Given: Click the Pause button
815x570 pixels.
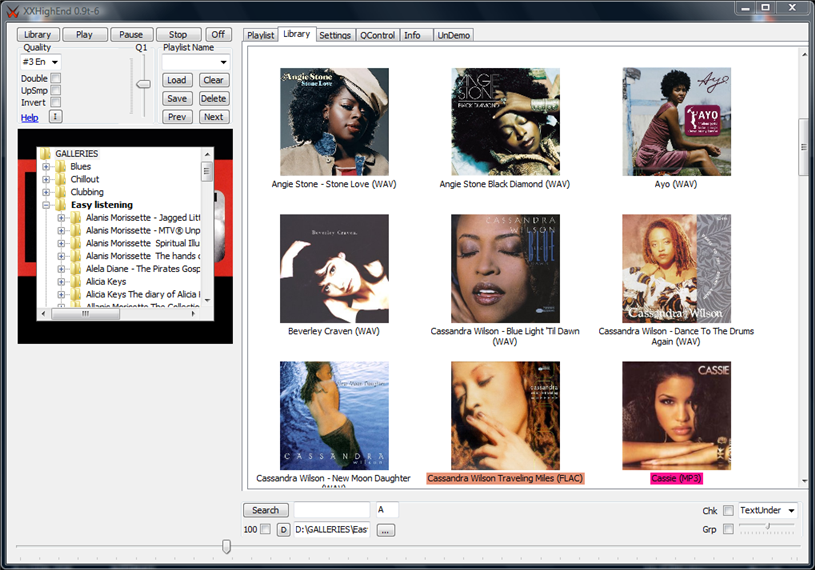Looking at the screenshot, I should click(132, 34).
